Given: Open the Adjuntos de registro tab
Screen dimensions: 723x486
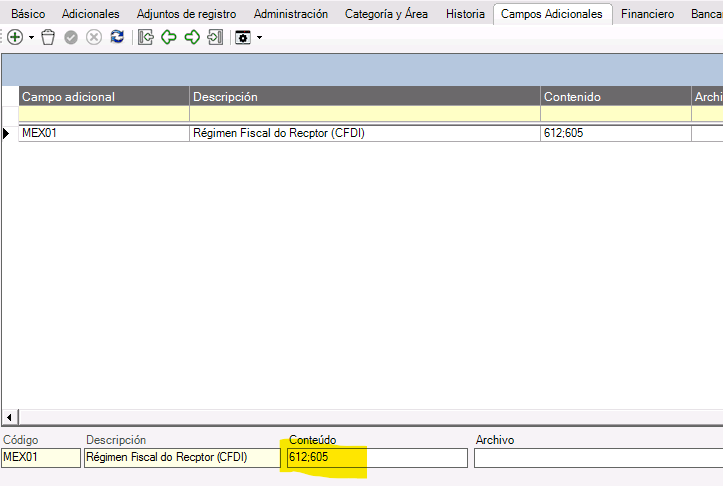Looking at the screenshot, I should [x=186, y=14].
